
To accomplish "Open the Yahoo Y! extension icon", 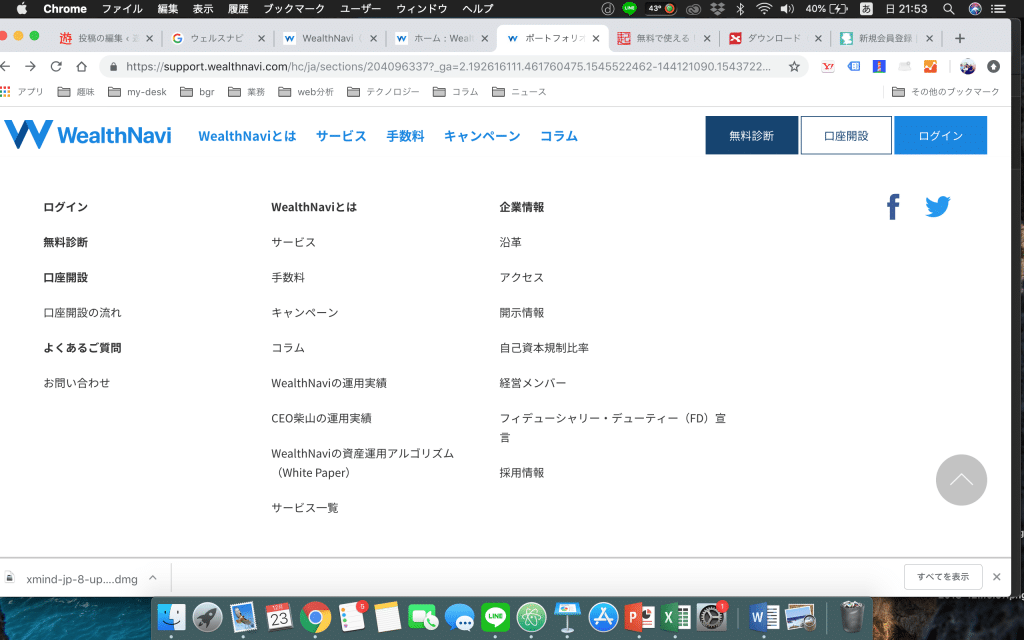I will (x=828, y=67).
